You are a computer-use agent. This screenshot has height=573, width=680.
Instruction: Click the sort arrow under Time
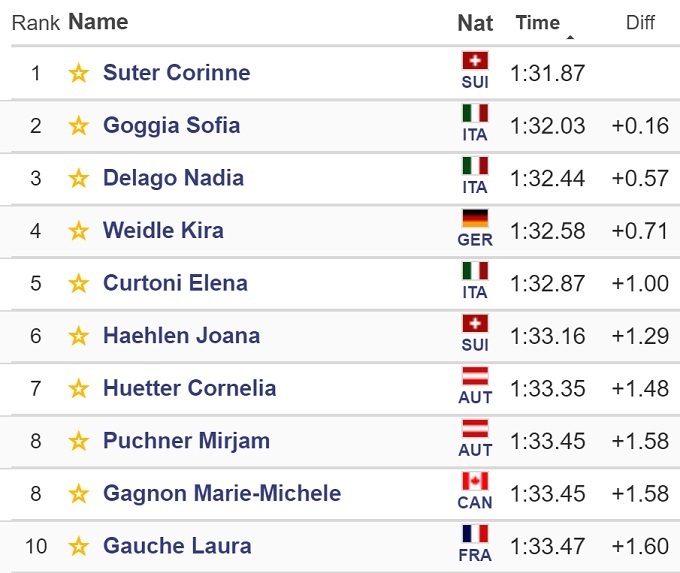point(570,38)
